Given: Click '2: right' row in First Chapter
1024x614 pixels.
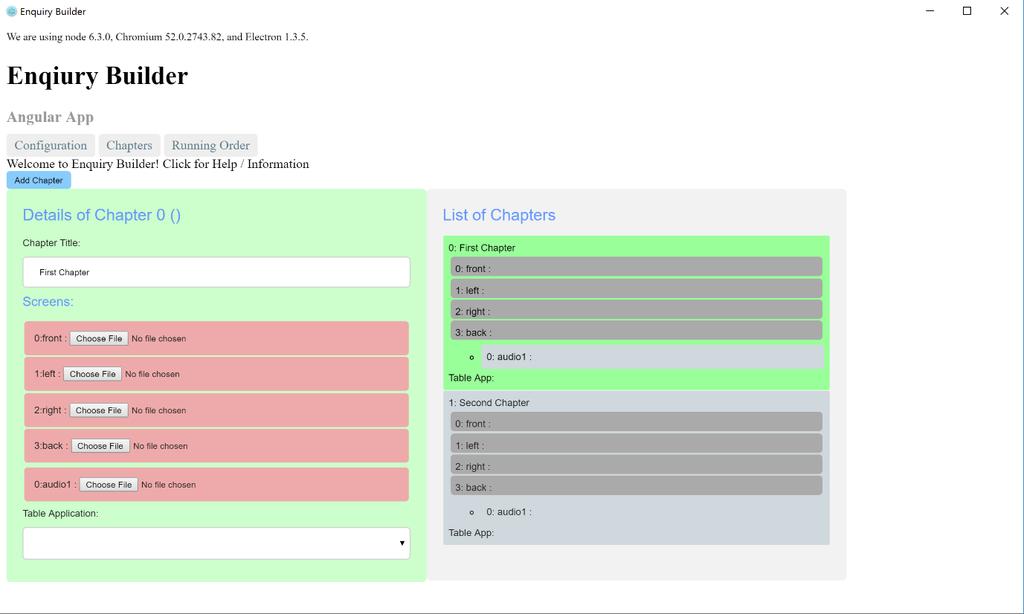Looking at the screenshot, I should pos(636,311).
